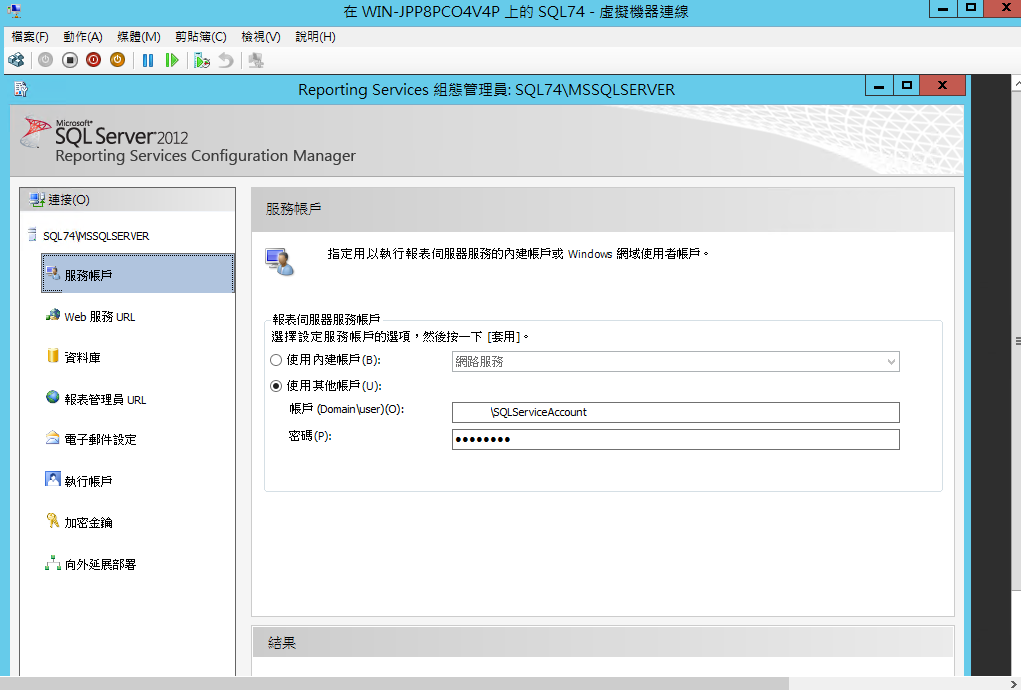Click the 密碼(P) password field
Viewport: 1021px width, 690px height.
click(676, 439)
